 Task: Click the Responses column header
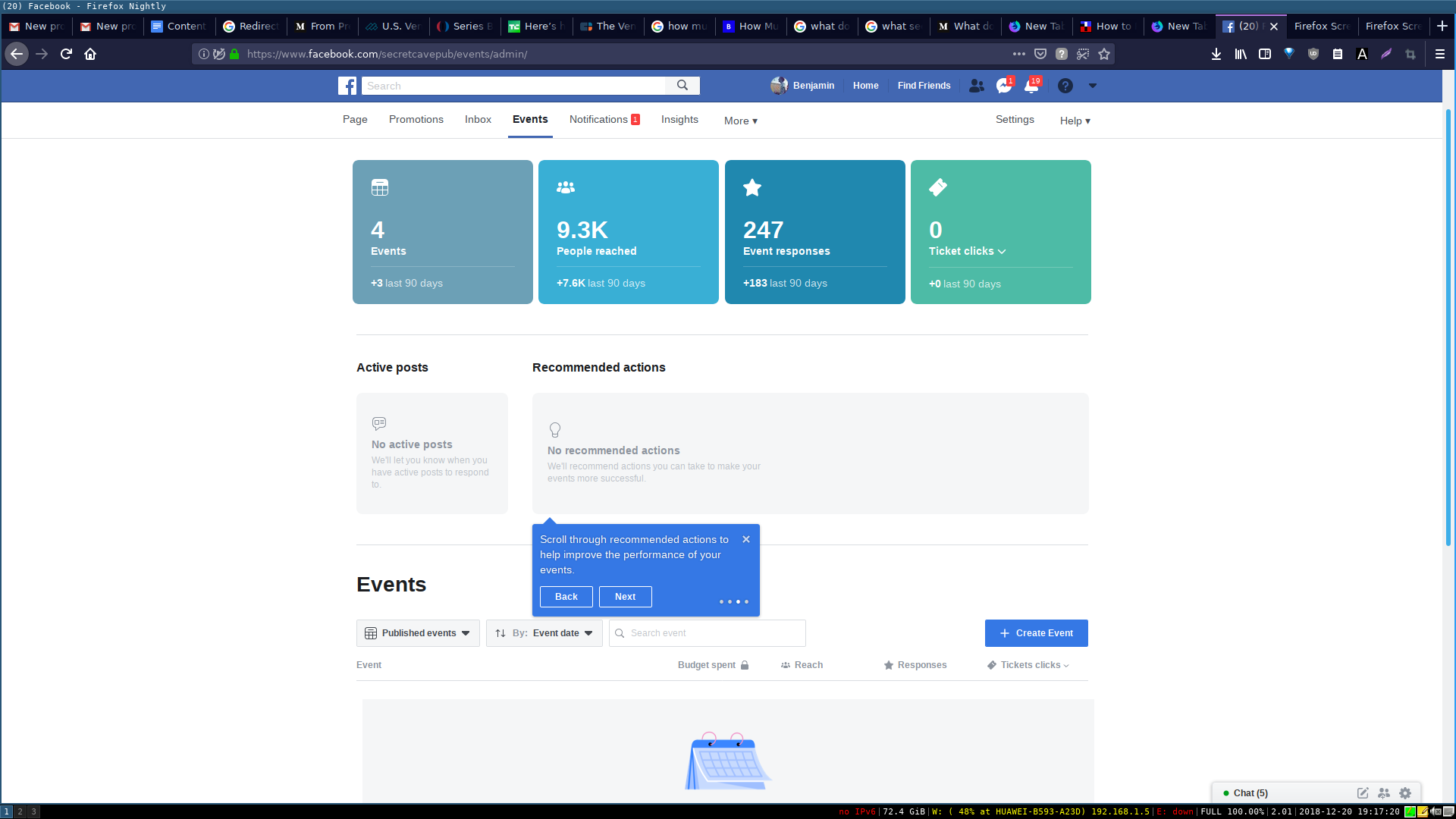click(x=915, y=665)
